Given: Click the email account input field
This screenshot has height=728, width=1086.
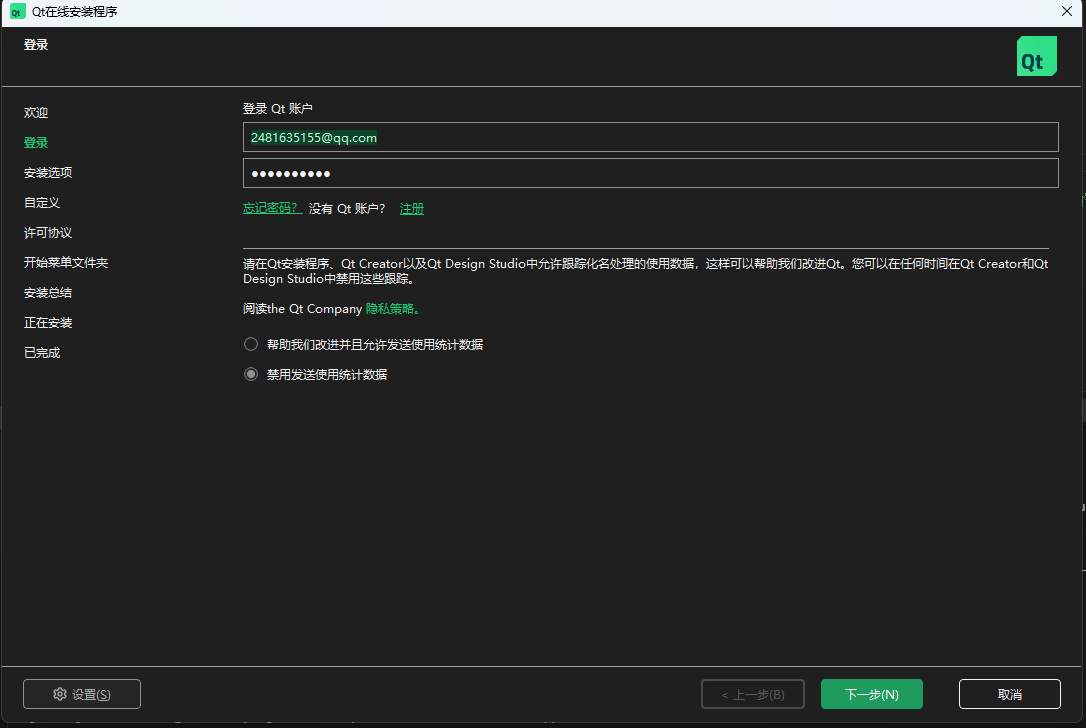Looking at the screenshot, I should (x=650, y=137).
